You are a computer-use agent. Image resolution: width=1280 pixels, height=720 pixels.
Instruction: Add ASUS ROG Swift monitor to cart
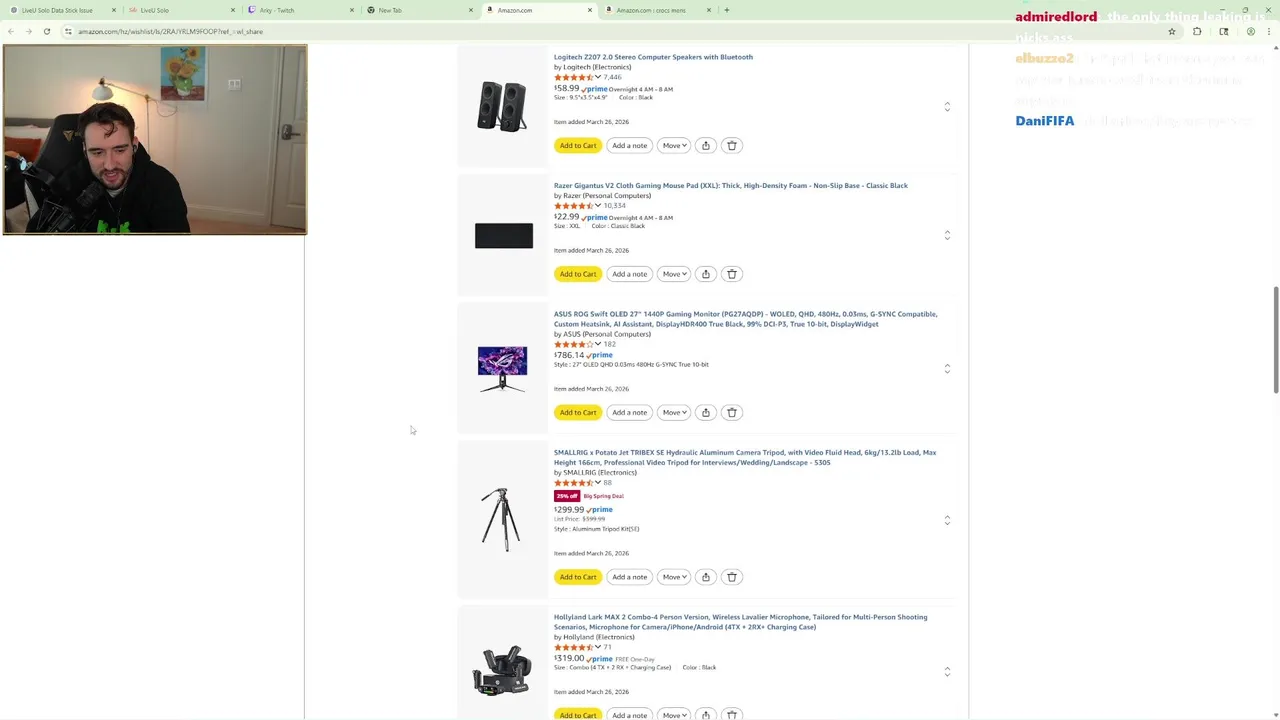(578, 413)
